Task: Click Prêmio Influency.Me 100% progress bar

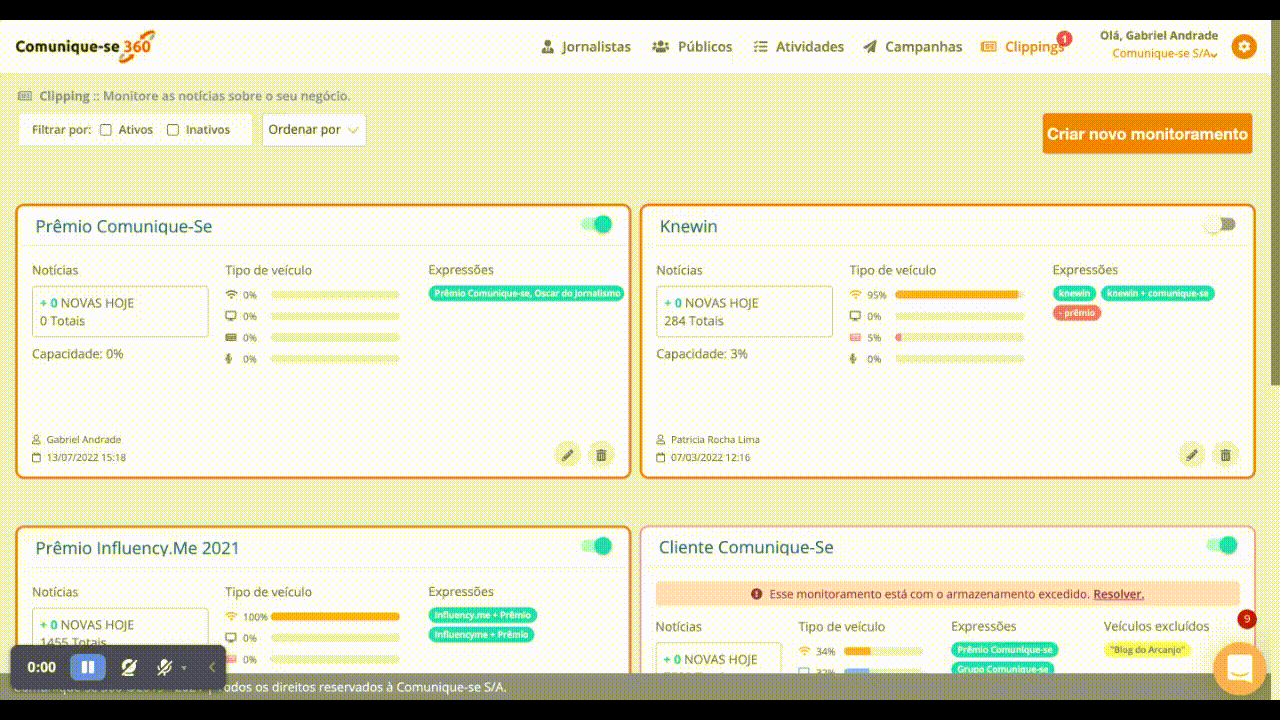Action: pyautogui.click(x=335, y=617)
